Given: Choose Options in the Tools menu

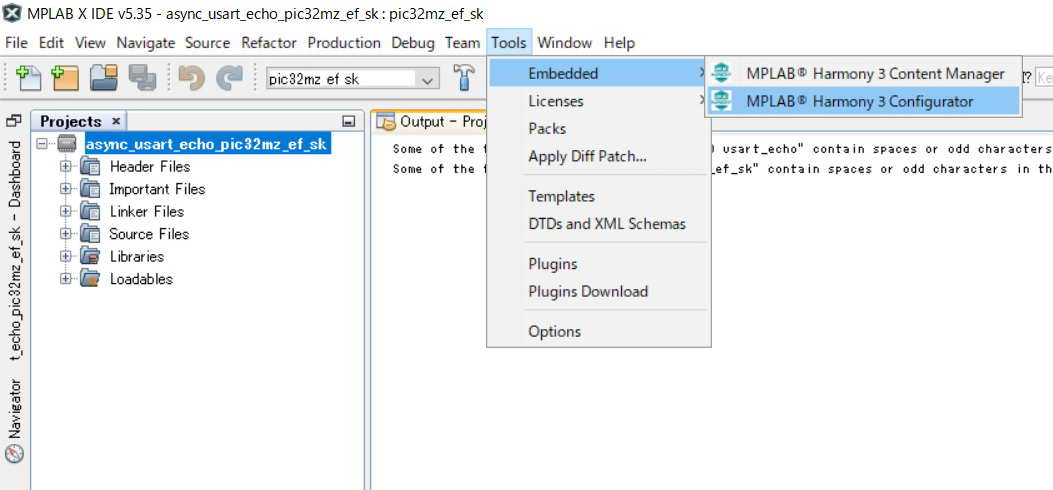Looking at the screenshot, I should pyautogui.click(x=554, y=332).
